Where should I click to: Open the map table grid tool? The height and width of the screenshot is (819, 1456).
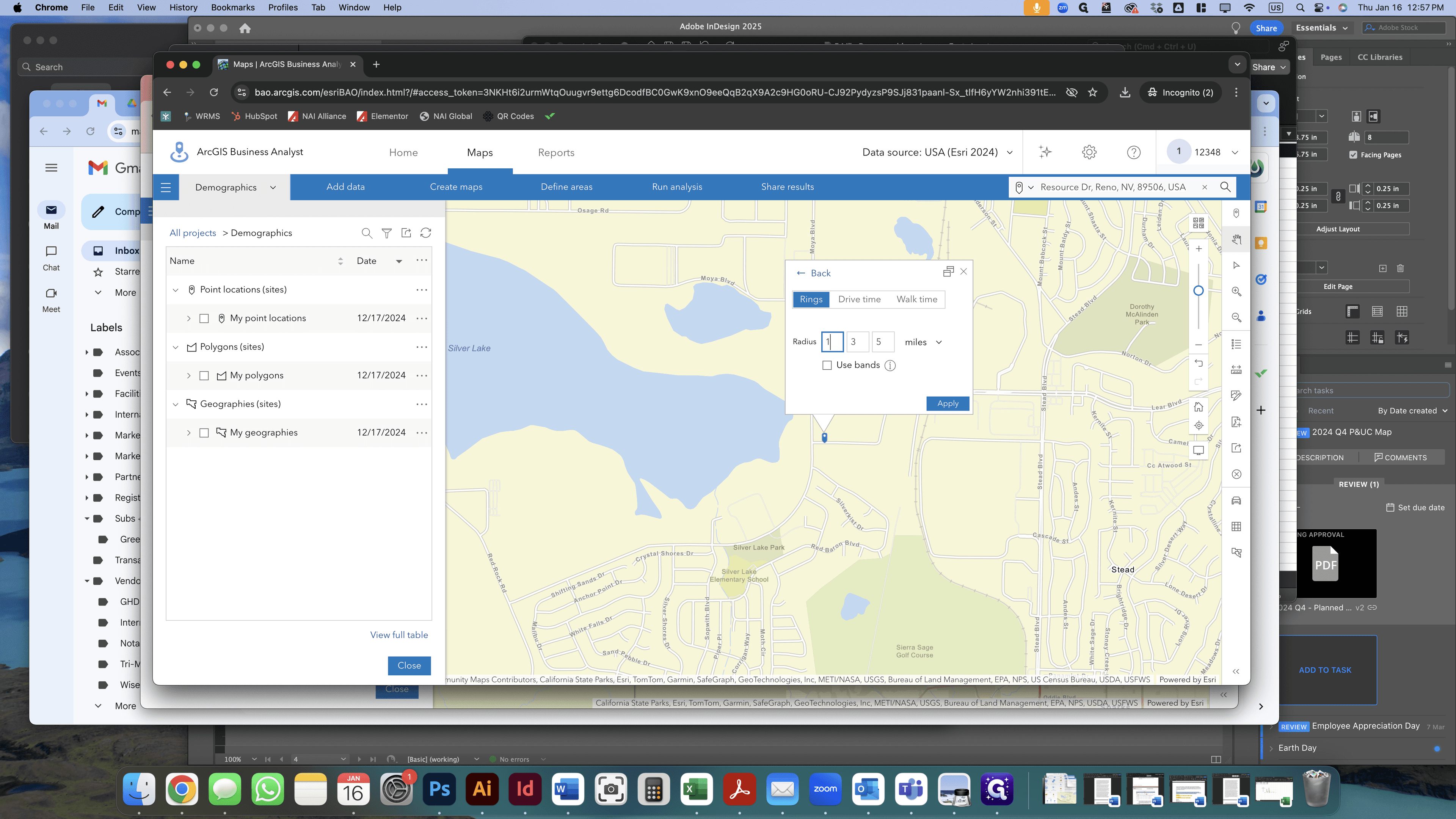1236,527
